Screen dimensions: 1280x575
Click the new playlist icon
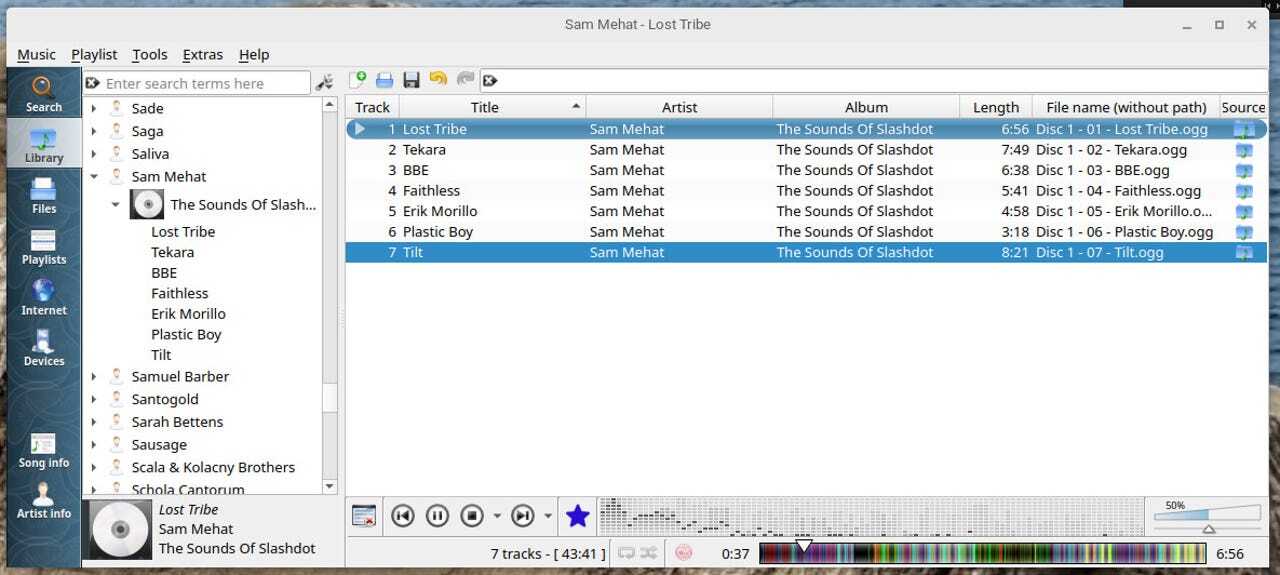pos(358,80)
